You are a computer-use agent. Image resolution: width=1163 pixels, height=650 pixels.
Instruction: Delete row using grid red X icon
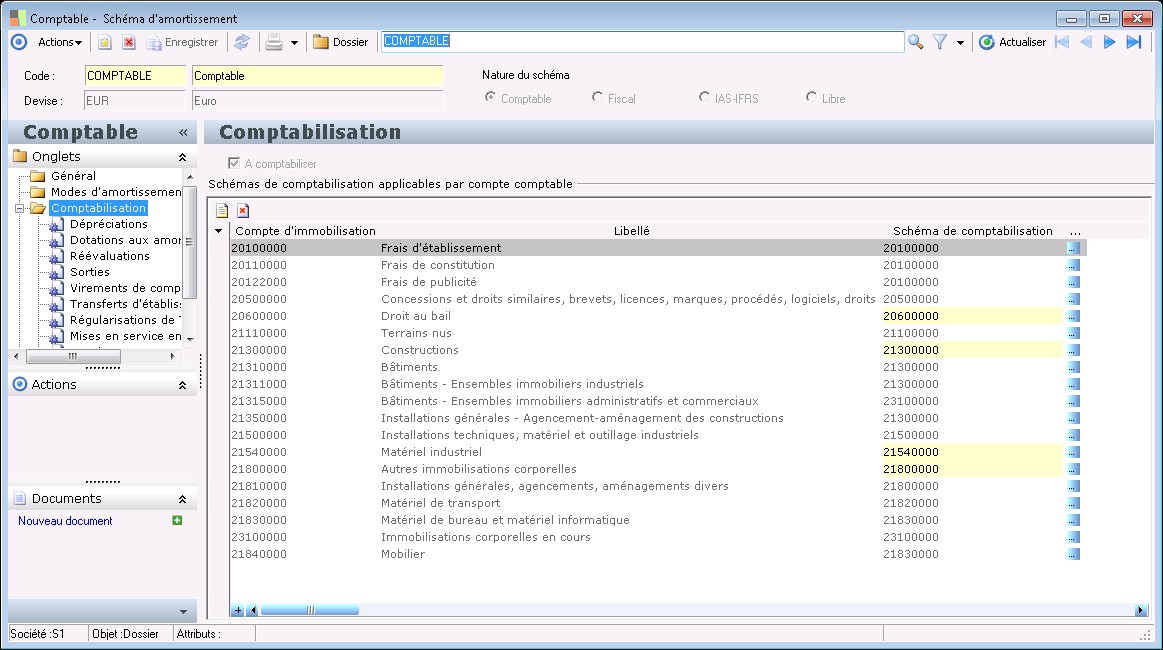(243, 210)
